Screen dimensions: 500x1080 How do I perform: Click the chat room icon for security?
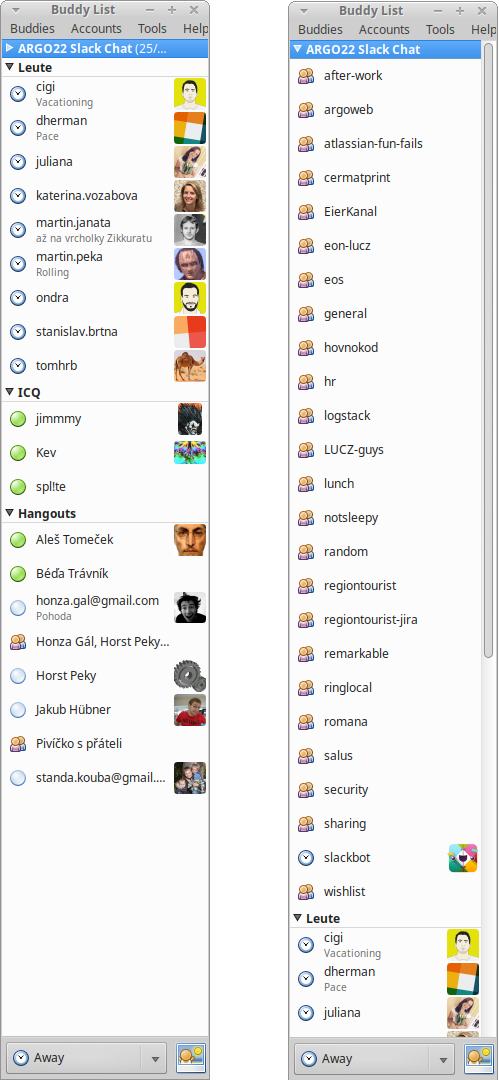tap(306, 790)
